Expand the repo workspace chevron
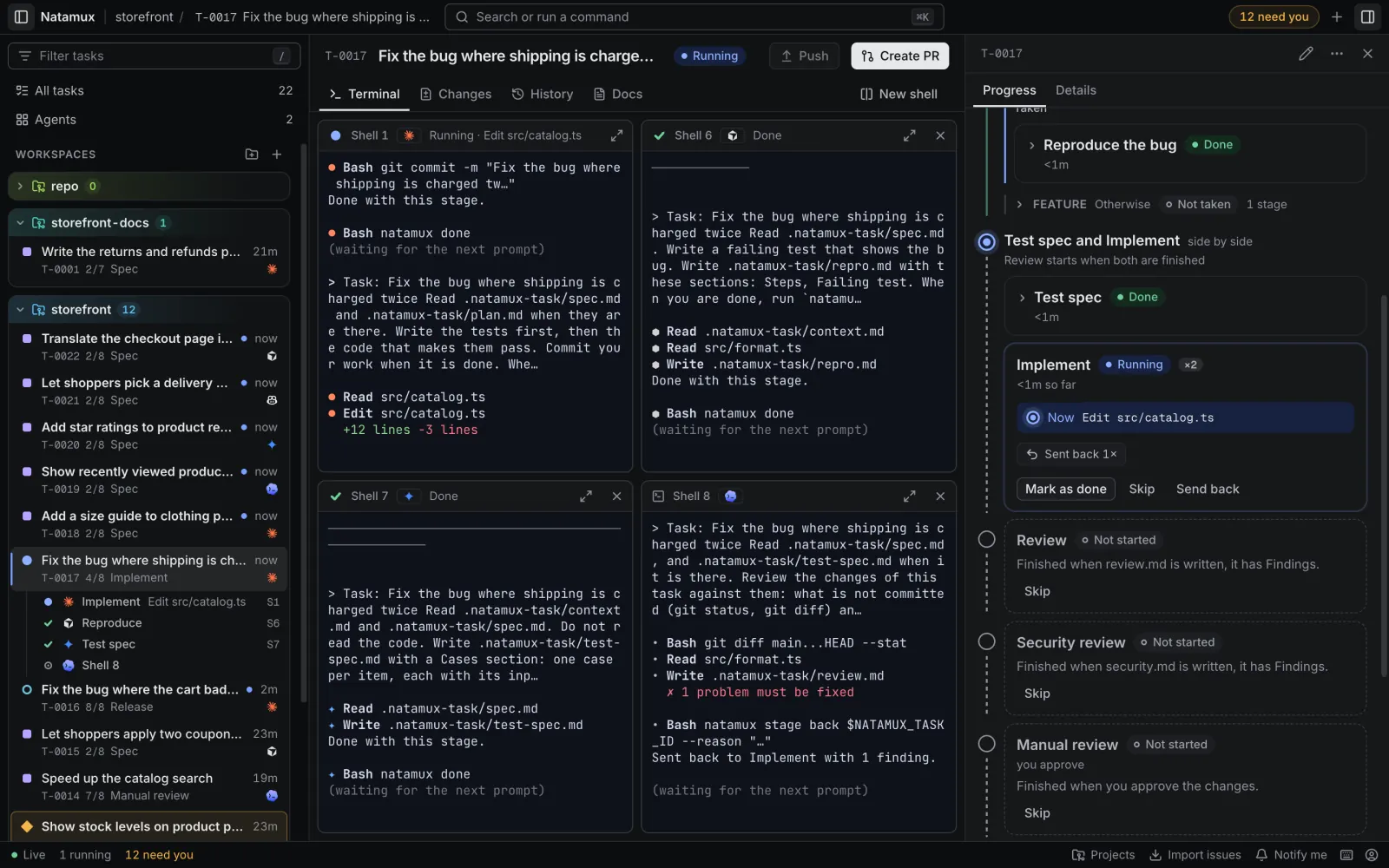 (x=20, y=186)
